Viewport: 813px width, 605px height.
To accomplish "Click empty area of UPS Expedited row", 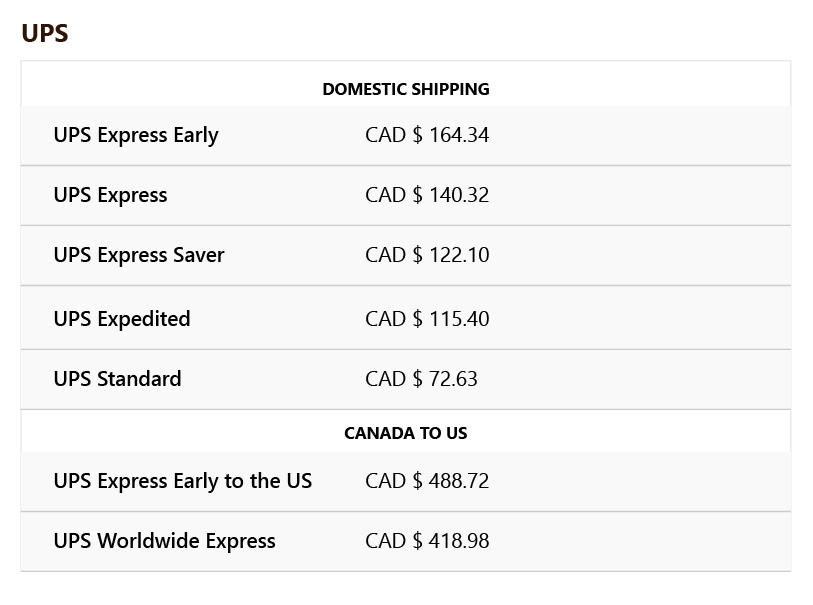I will (638, 318).
